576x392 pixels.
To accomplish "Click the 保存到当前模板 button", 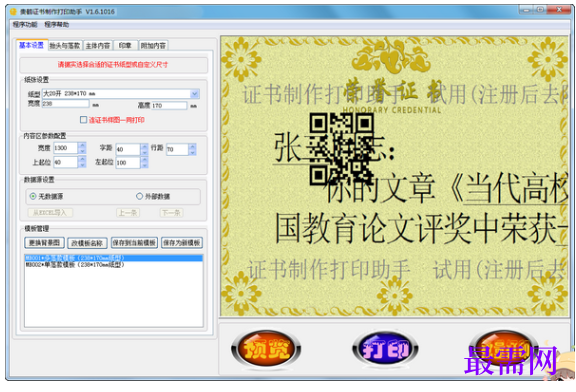I will click(x=134, y=243).
